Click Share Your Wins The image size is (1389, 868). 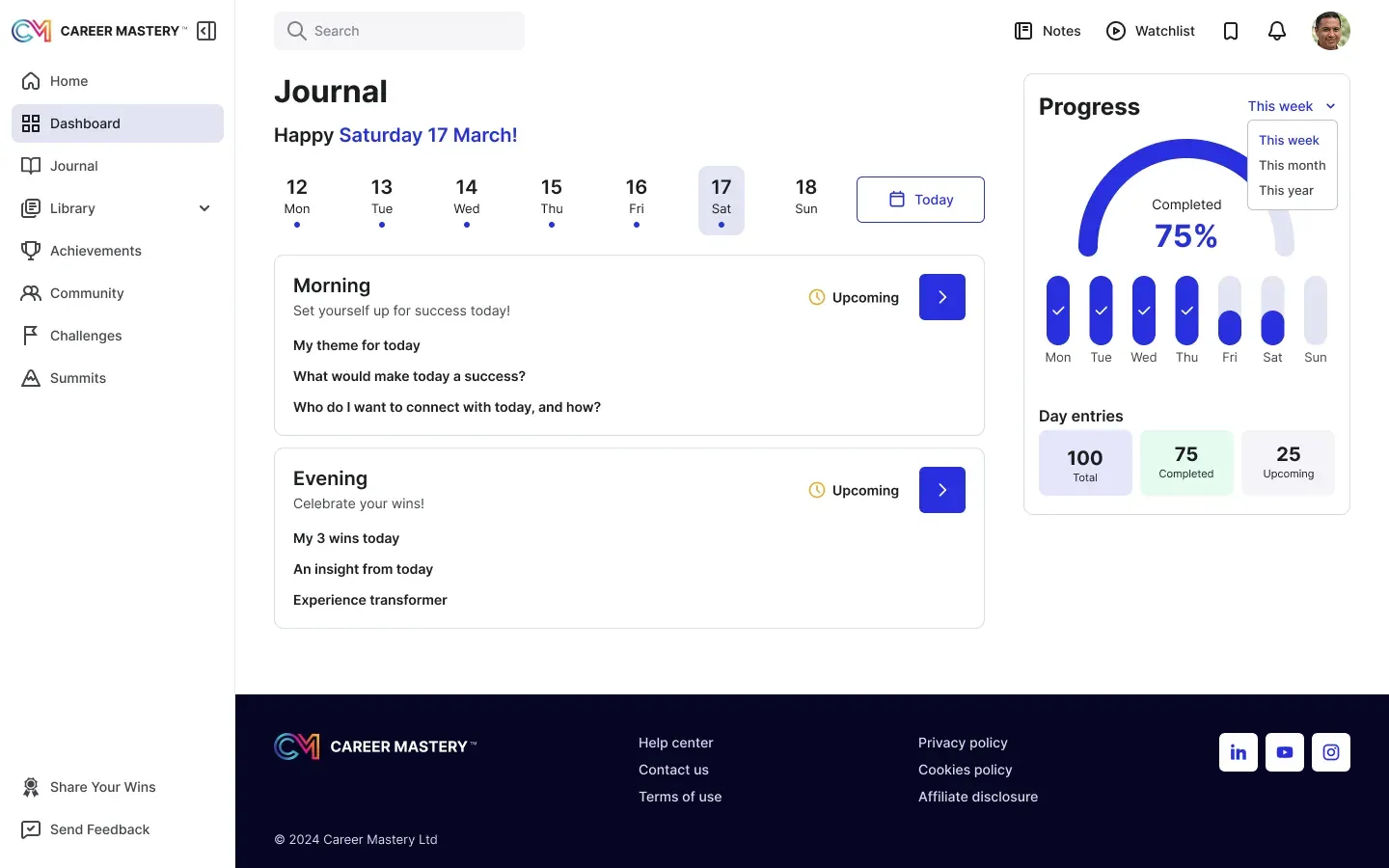pyautogui.click(x=118, y=787)
